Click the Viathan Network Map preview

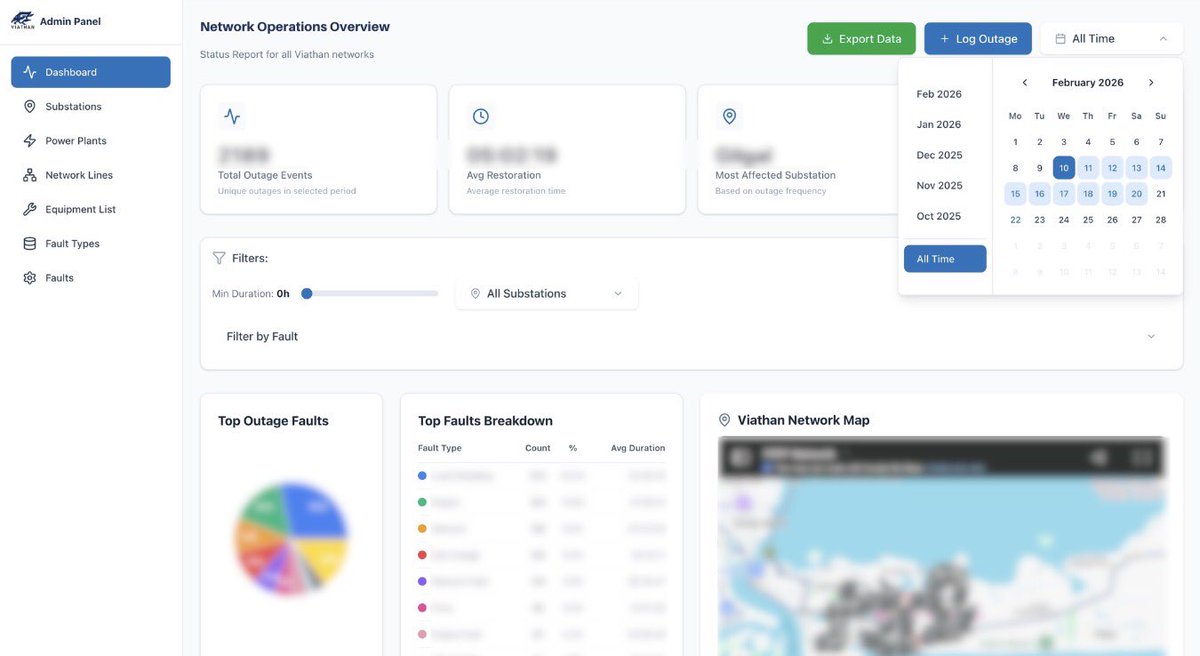pyautogui.click(x=942, y=545)
